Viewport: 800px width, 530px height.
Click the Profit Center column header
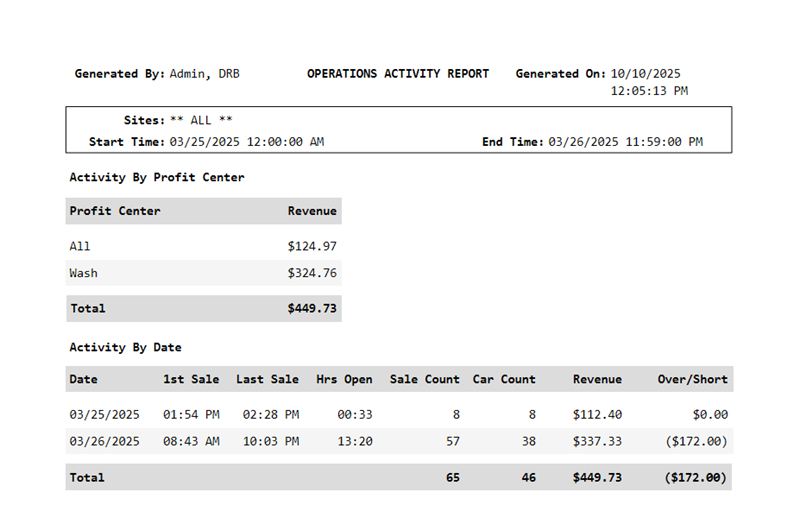coord(115,211)
